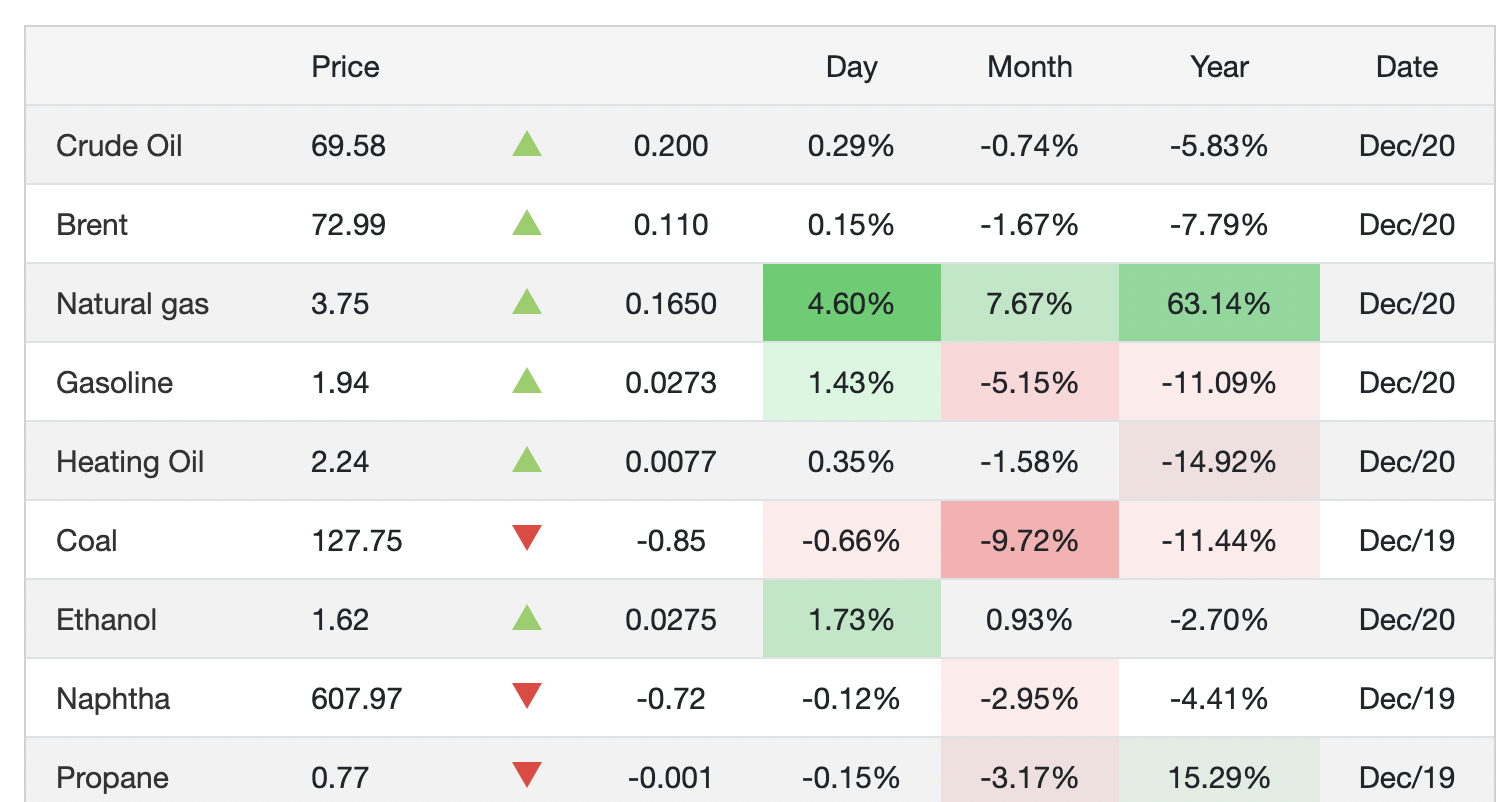Click Ethanol day change 1.73% cell
This screenshot has width=1510, height=802.
click(852, 619)
